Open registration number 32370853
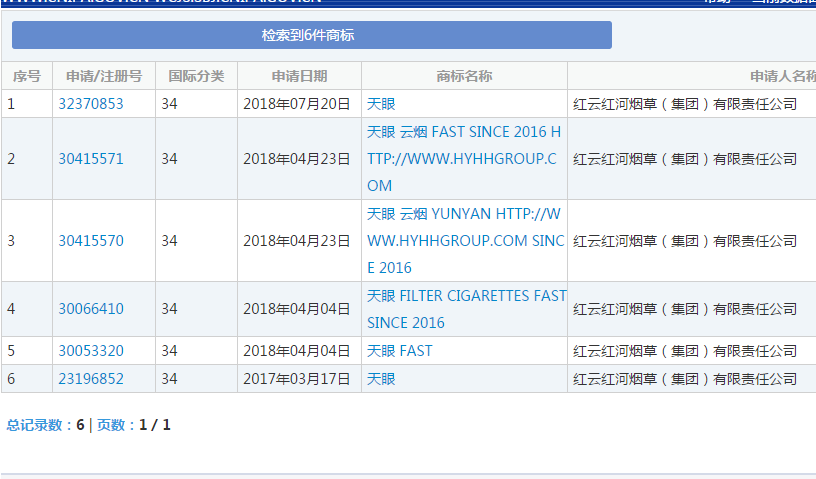The width and height of the screenshot is (816, 479). click(91, 104)
